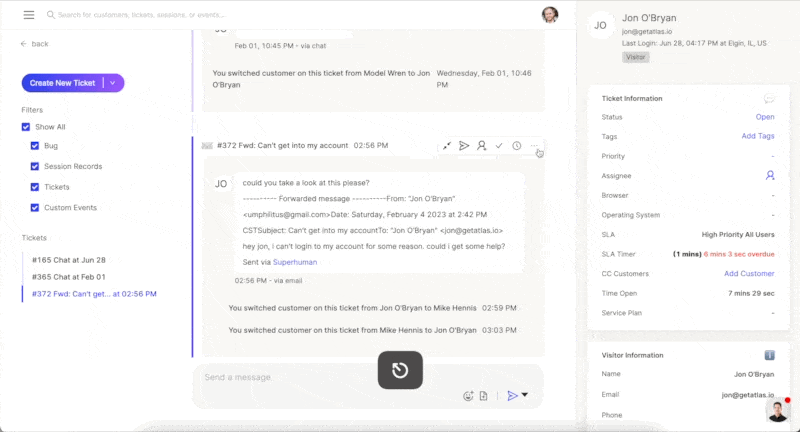Click the jon@getatlas.io email under customer name
This screenshot has height=432, width=800.
[x=646, y=32]
